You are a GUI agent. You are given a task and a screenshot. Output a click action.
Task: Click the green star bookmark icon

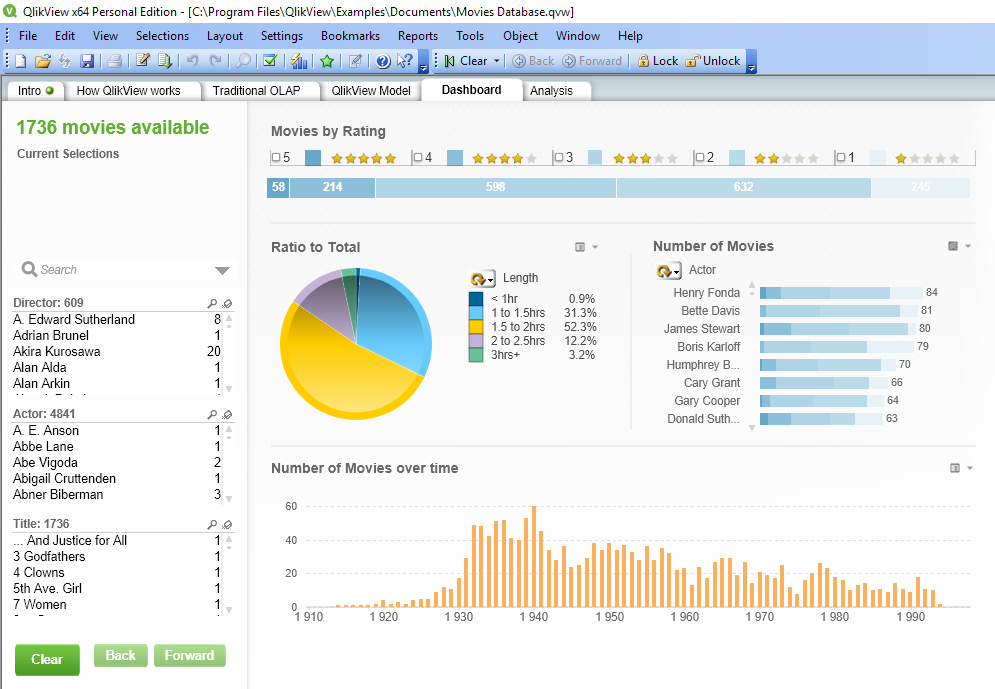327,61
